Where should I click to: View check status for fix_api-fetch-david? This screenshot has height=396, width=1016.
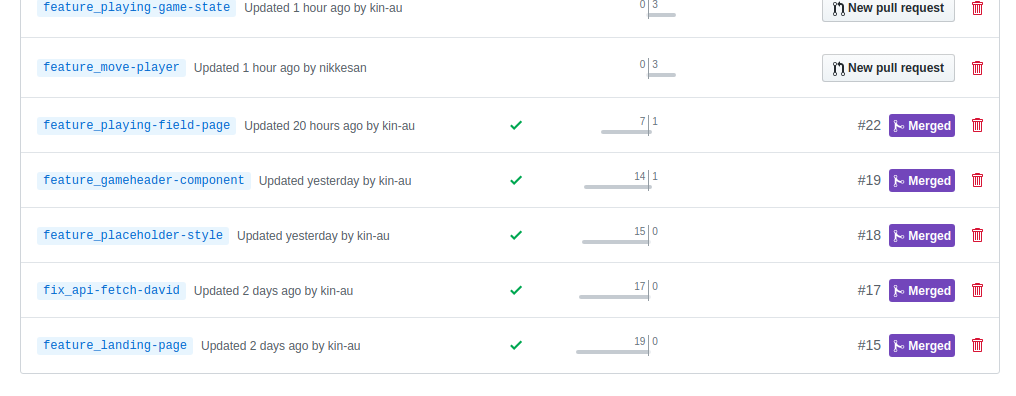[x=516, y=290]
